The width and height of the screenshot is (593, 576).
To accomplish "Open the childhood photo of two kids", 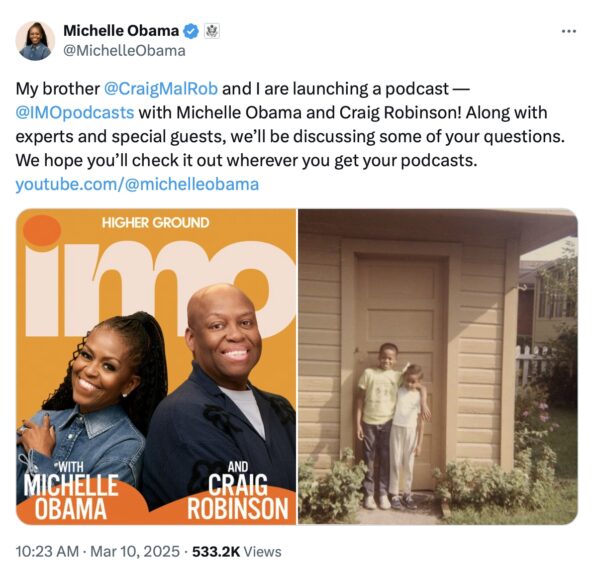I will coord(438,366).
